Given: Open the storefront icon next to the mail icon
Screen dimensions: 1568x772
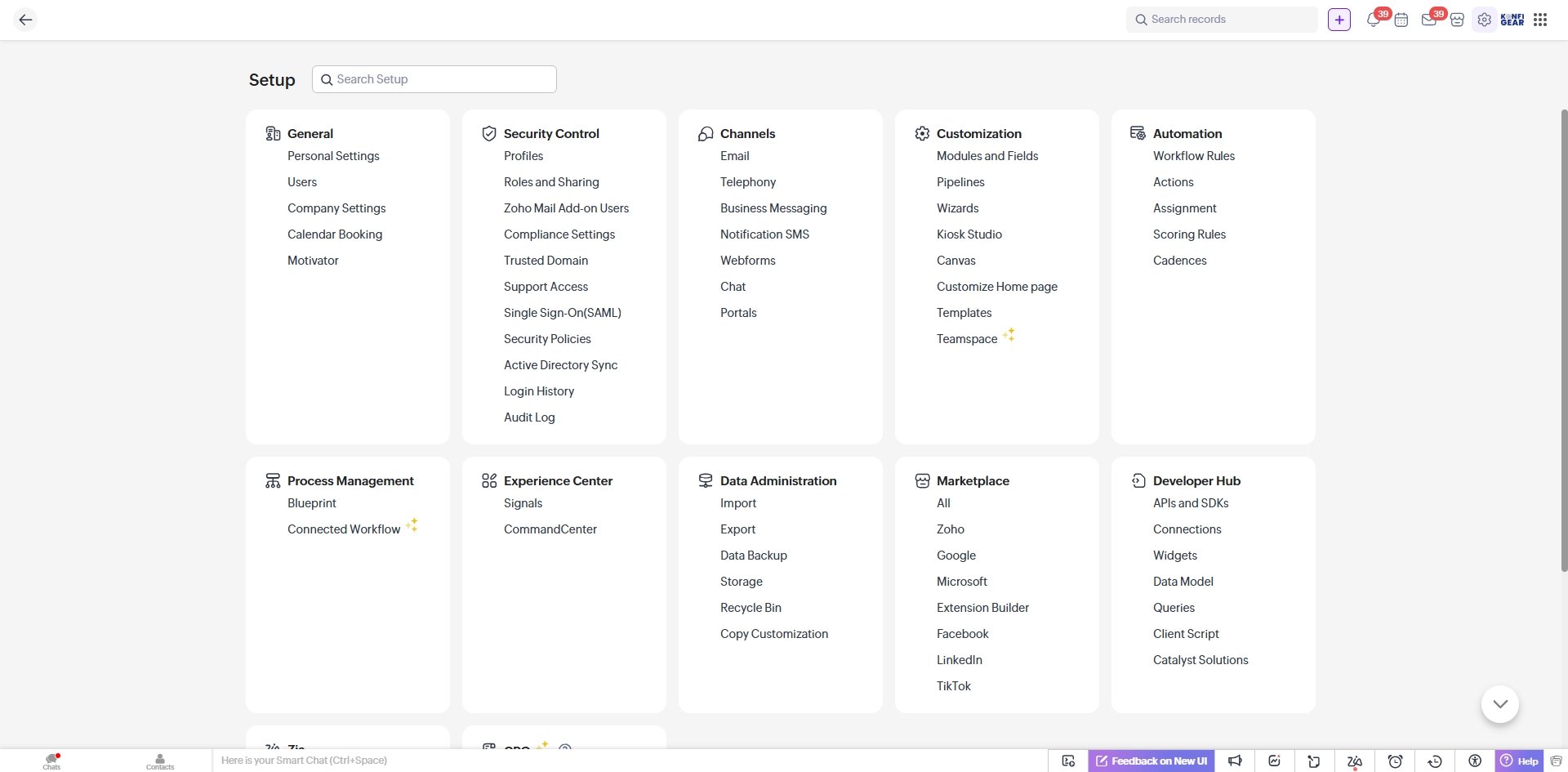Looking at the screenshot, I should pyautogui.click(x=1457, y=19).
